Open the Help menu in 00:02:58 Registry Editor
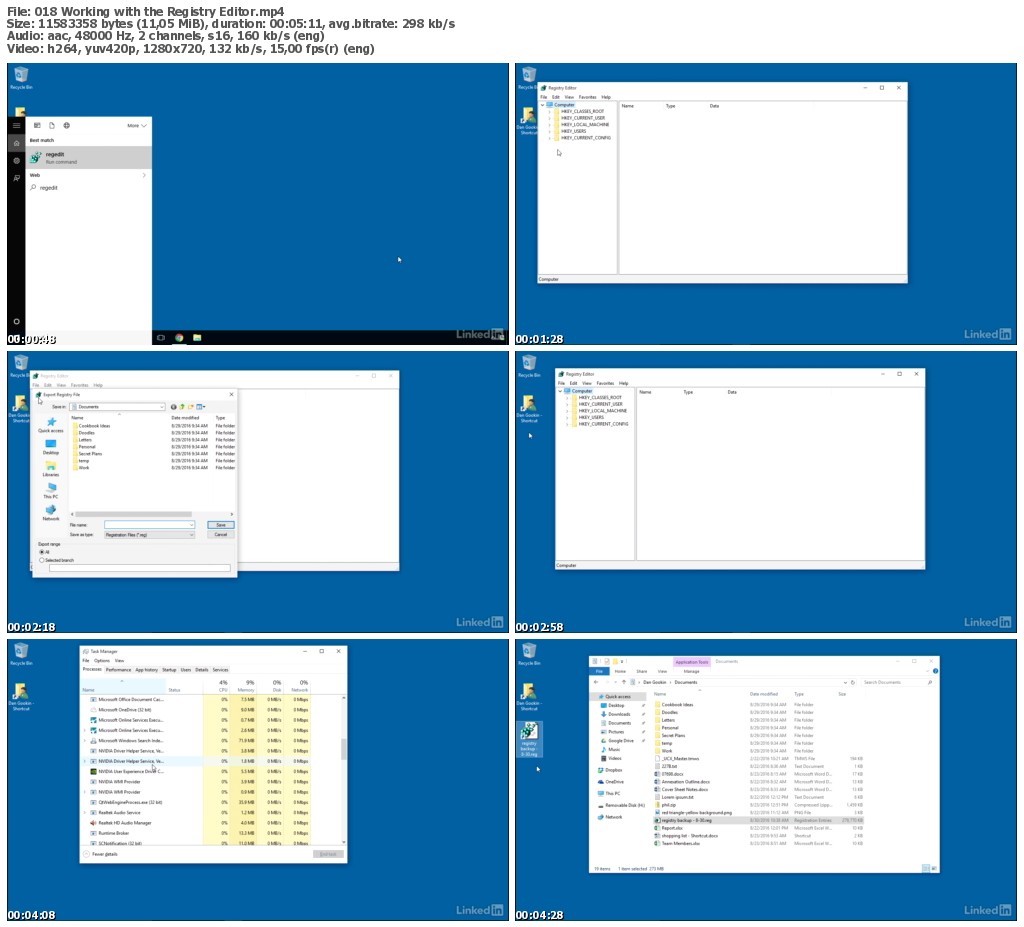Viewport: 1024px width, 927px height. coord(624,383)
